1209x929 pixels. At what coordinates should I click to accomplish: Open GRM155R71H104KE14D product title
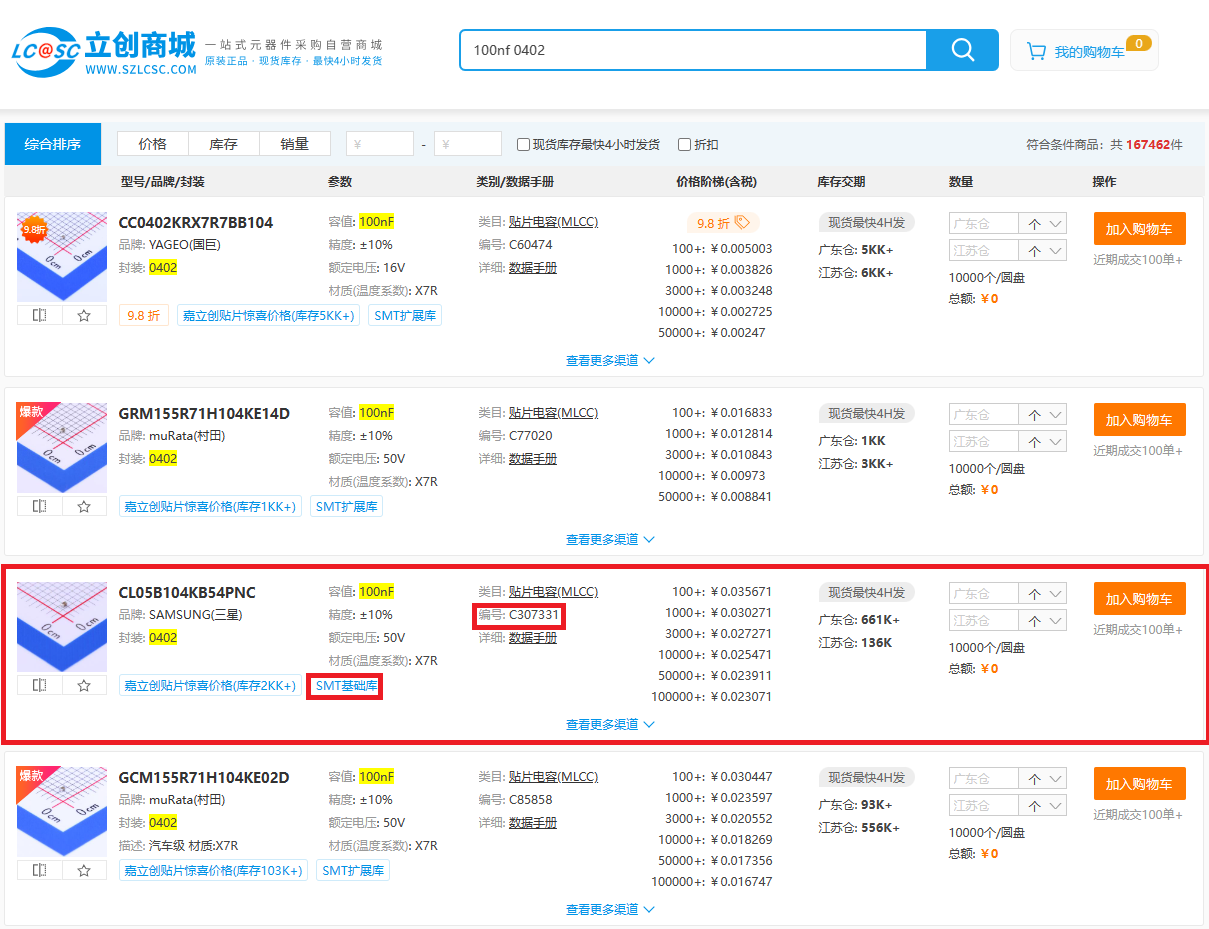[x=204, y=413]
